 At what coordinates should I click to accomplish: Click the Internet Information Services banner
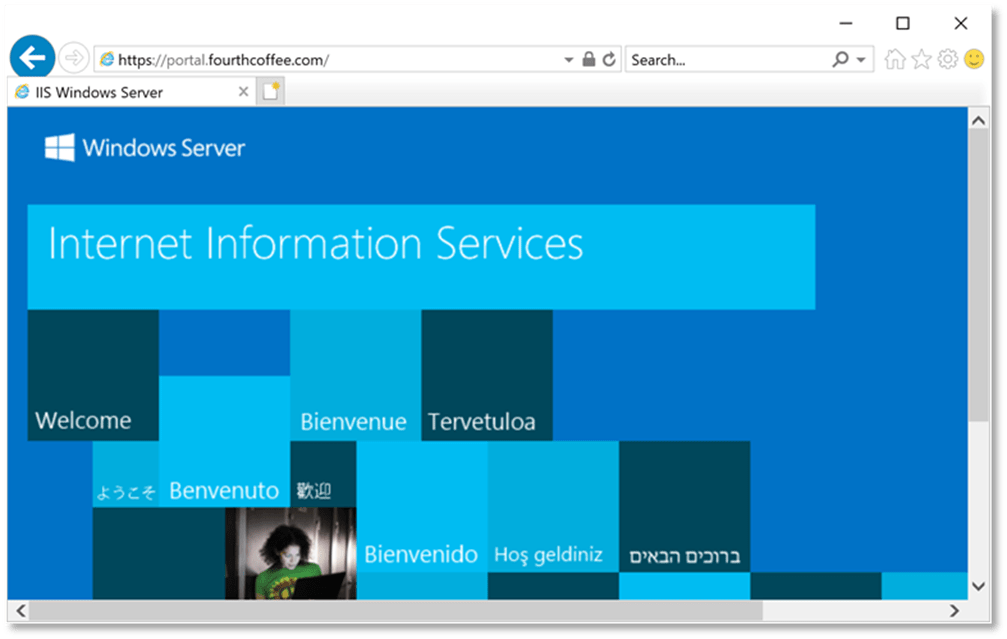(420, 256)
